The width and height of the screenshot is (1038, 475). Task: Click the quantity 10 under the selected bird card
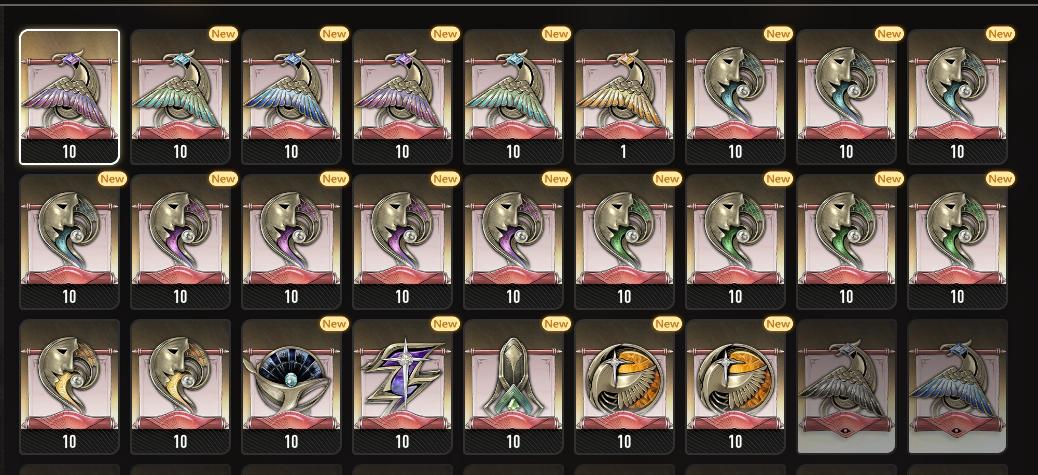[70, 152]
